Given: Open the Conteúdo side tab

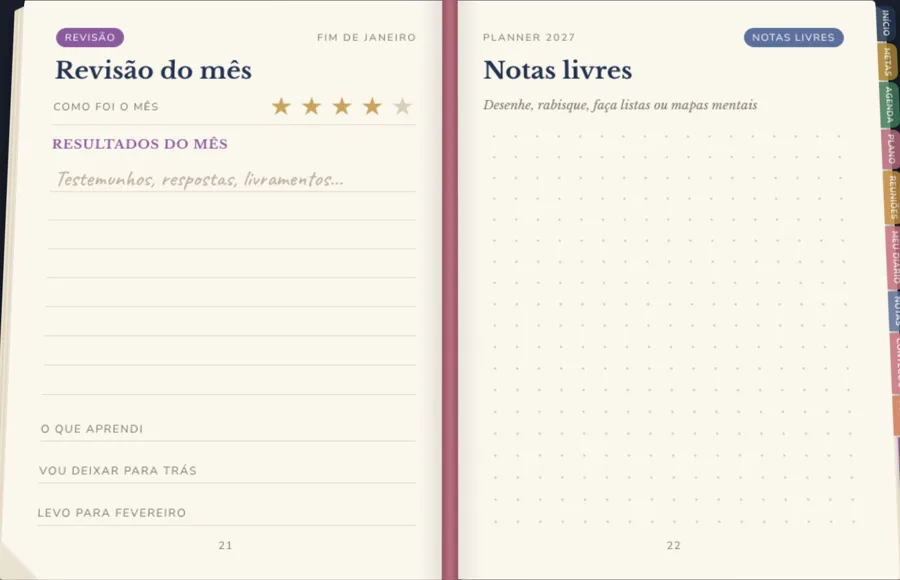Looking at the screenshot, I should point(897,363).
